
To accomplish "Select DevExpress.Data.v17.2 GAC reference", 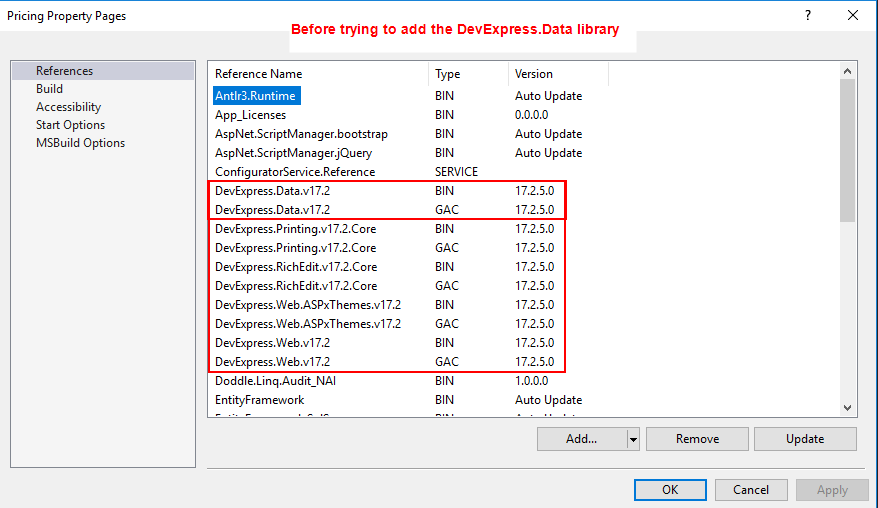I will point(273,210).
